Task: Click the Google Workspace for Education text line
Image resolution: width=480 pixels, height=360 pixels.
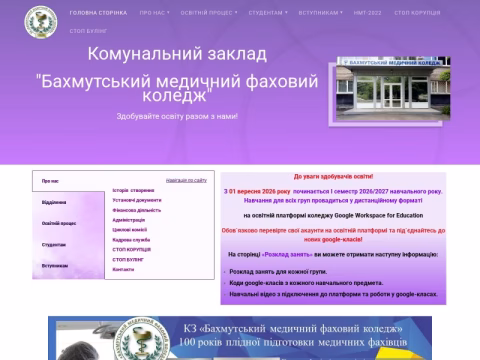Action: [333, 215]
